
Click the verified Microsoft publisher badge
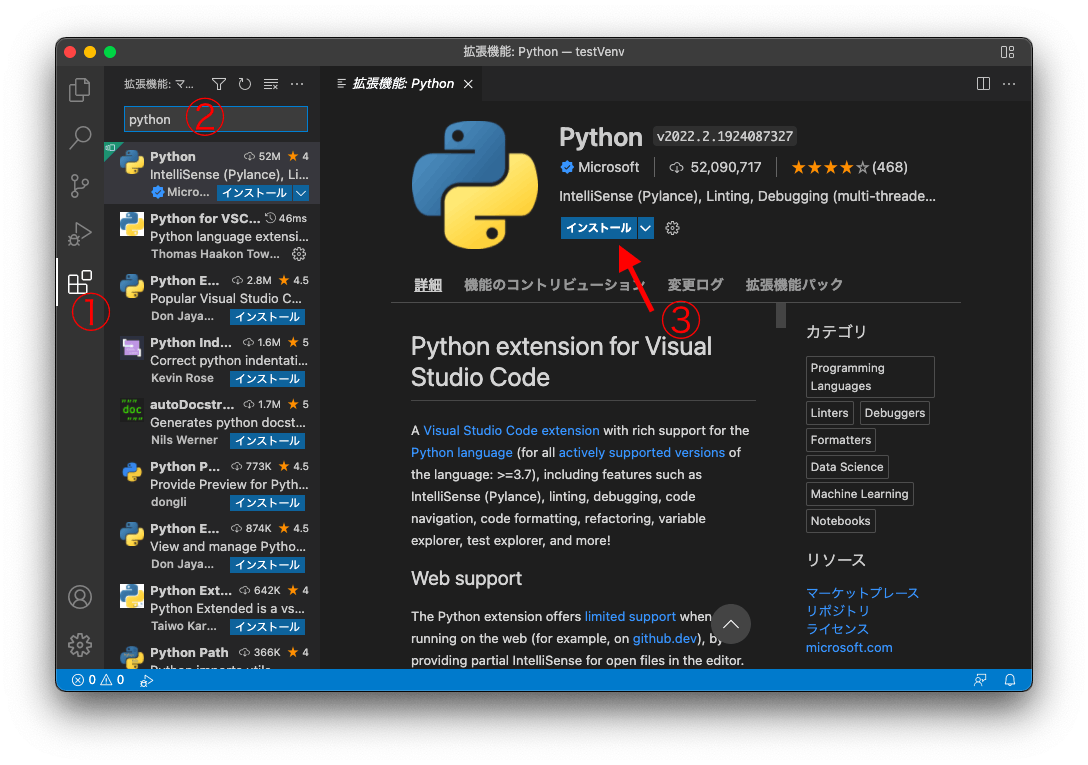click(x=567, y=167)
